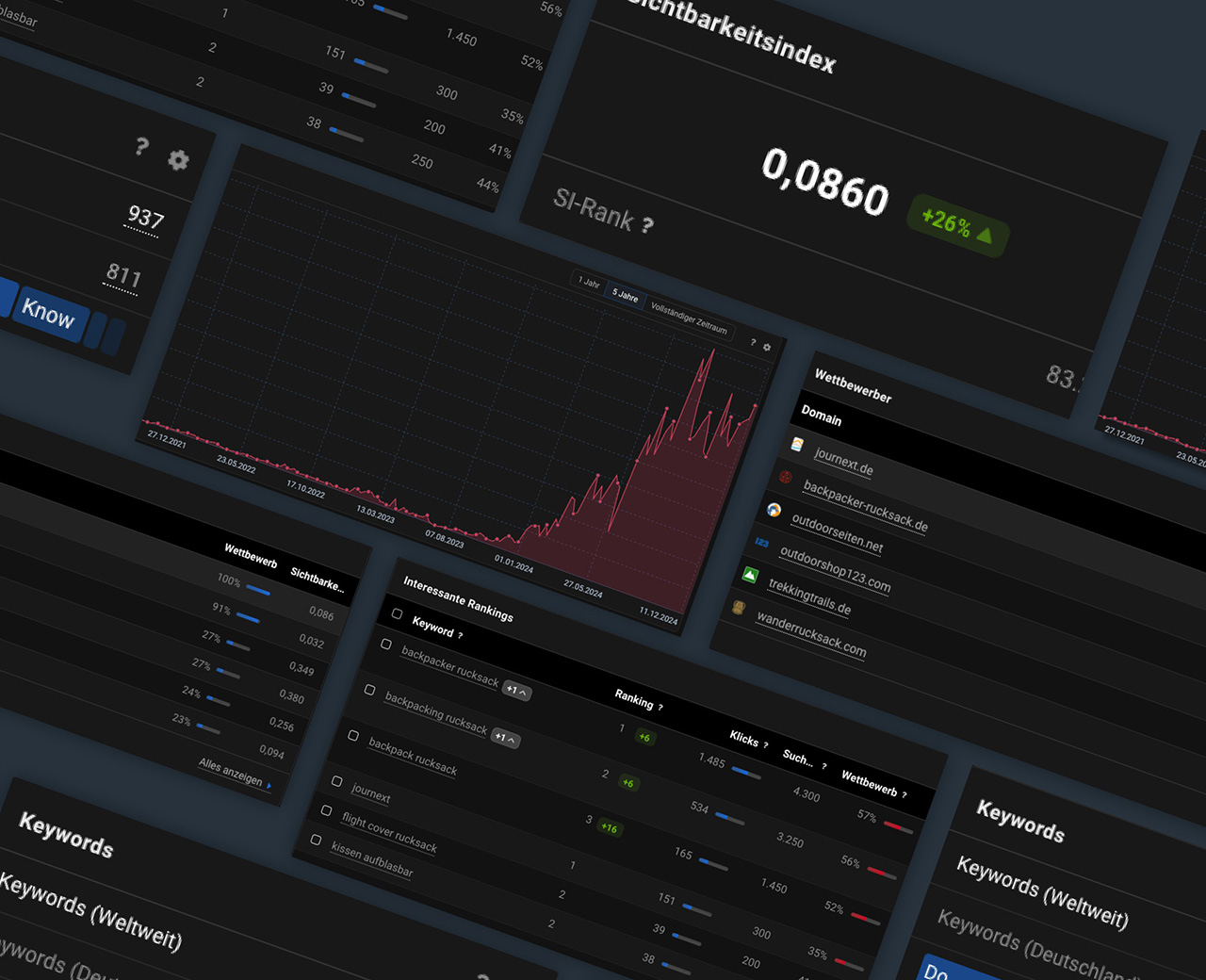Open the trekkingtrails.de competitor link
The height and width of the screenshot is (980, 1206).
pyautogui.click(x=810, y=596)
